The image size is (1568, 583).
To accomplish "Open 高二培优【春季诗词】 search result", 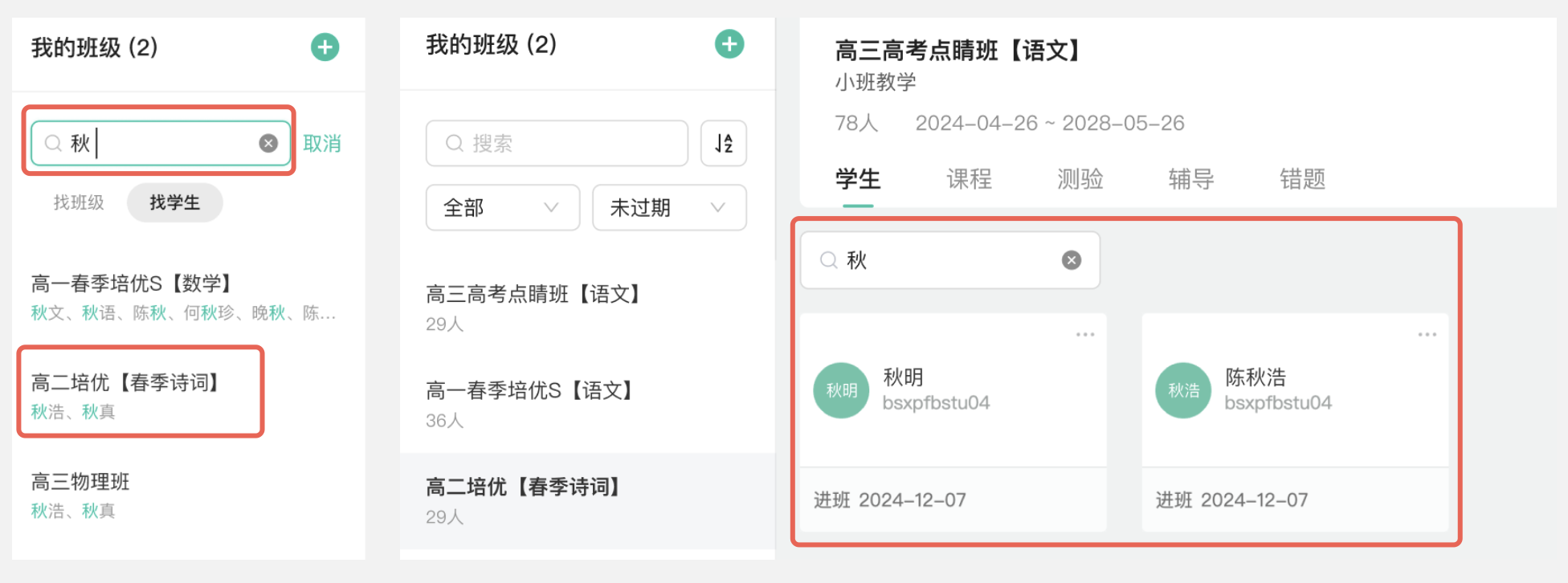I will click(125, 383).
